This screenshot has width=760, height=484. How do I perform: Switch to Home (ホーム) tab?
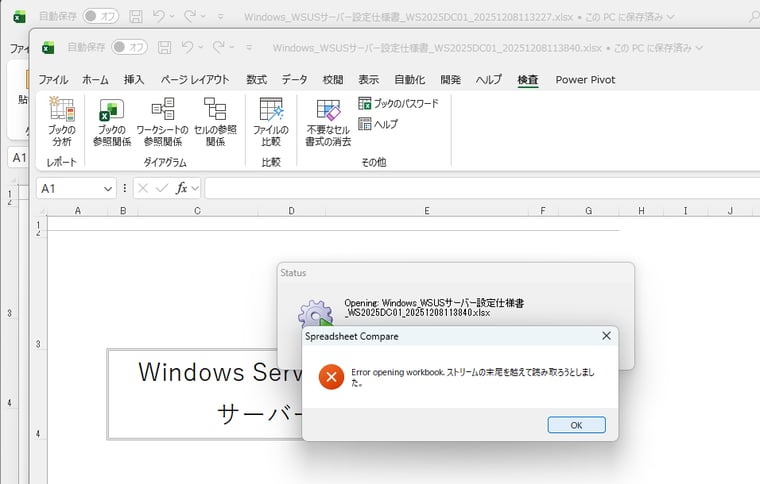tap(95, 79)
